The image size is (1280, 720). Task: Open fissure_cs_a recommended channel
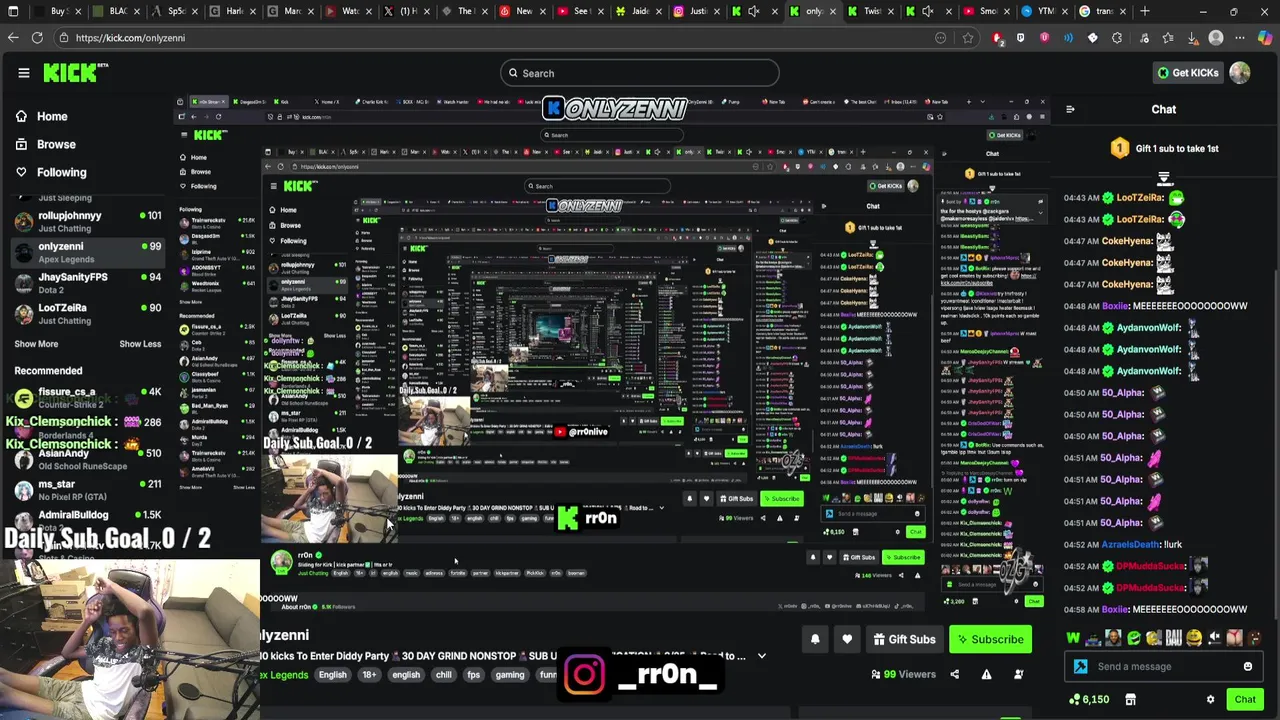point(86,397)
